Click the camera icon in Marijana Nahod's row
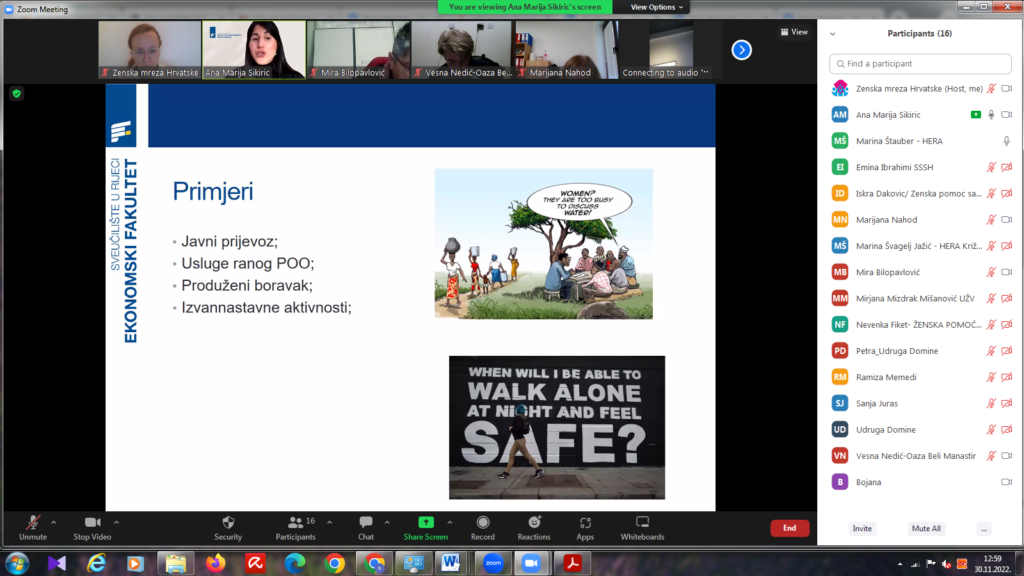Image resolution: width=1024 pixels, height=576 pixels. [x=1006, y=219]
